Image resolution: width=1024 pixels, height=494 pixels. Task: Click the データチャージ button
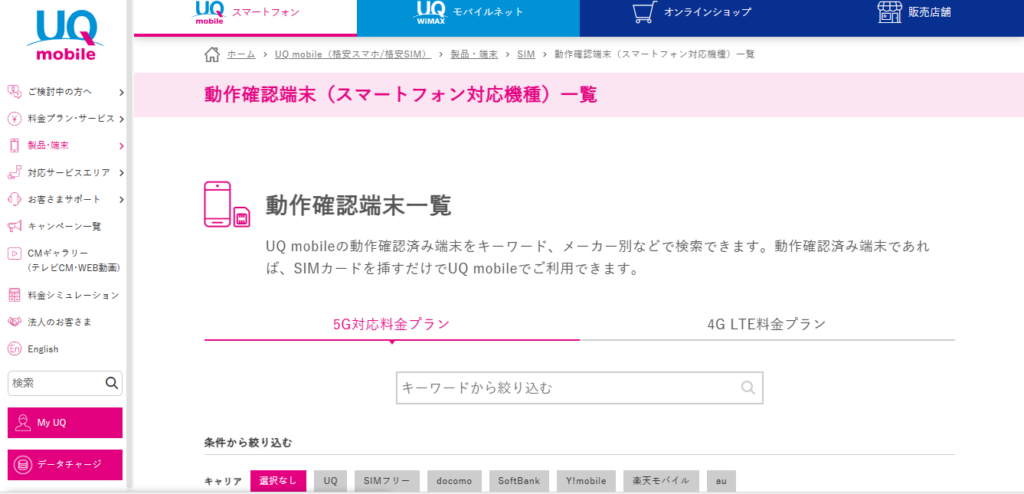click(x=65, y=465)
